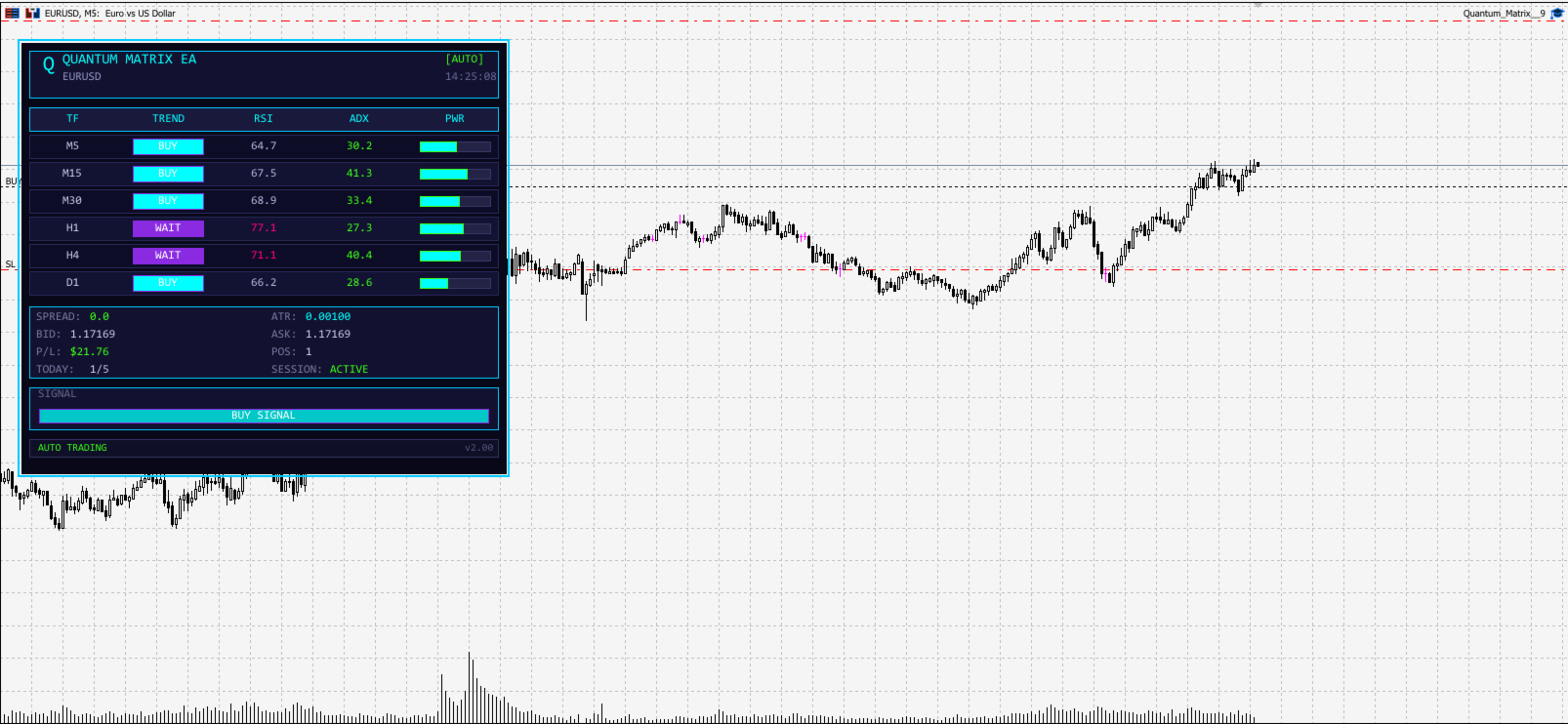Screen dimensions: 1568x724
Task: Click the M5 BUY trend badge
Action: [x=168, y=146]
